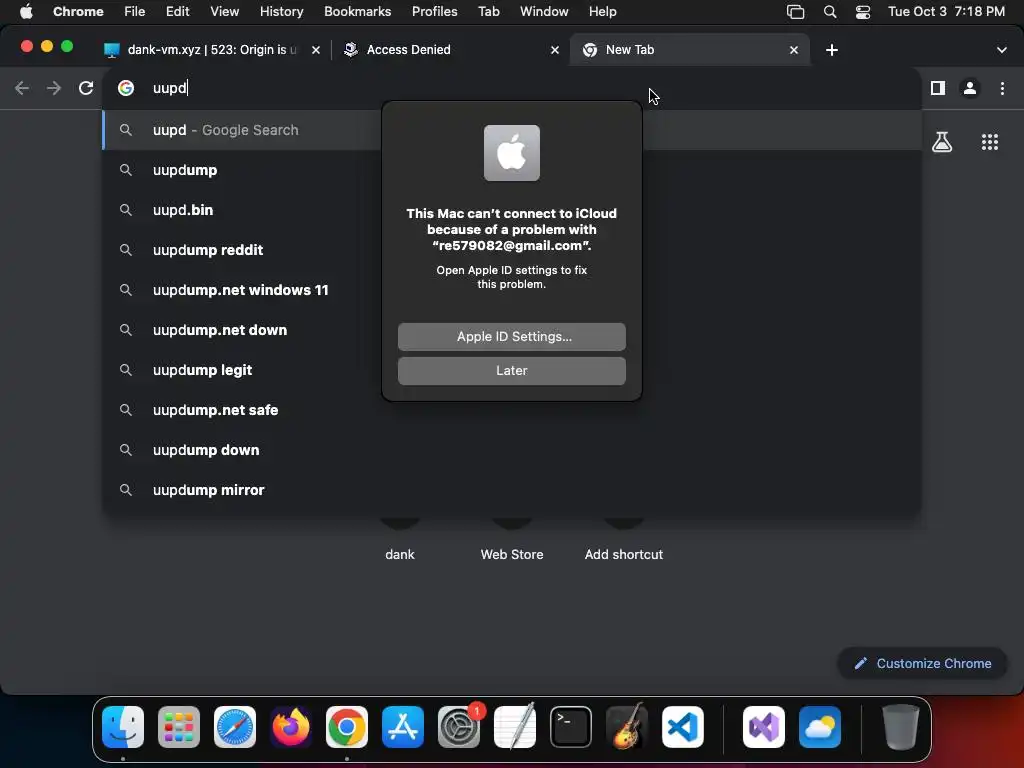Open Google Chrome in the Dock
Image resolution: width=1024 pixels, height=768 pixels.
(x=347, y=727)
